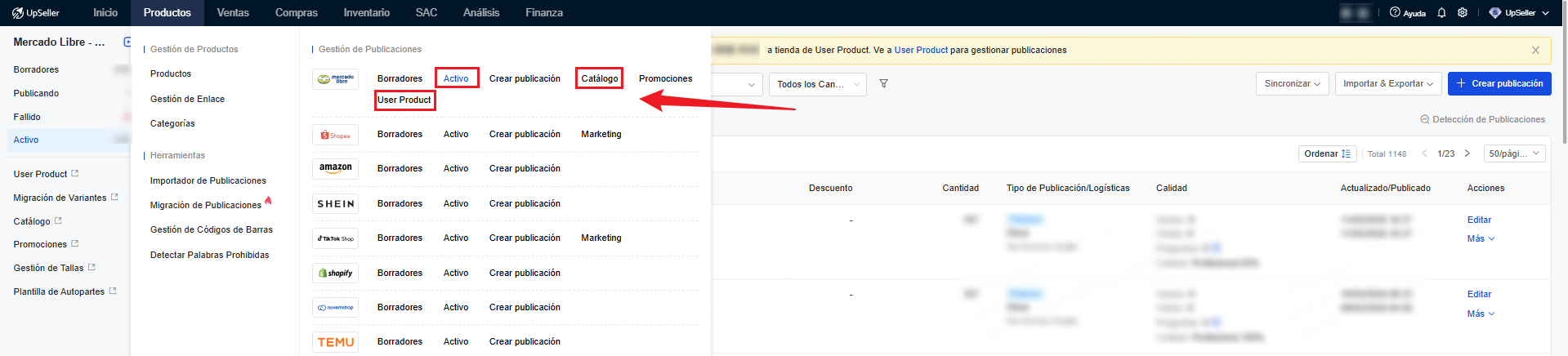This screenshot has width=1568, height=356.
Task: Click the Mercado Libre logo in menu
Action: (335, 79)
